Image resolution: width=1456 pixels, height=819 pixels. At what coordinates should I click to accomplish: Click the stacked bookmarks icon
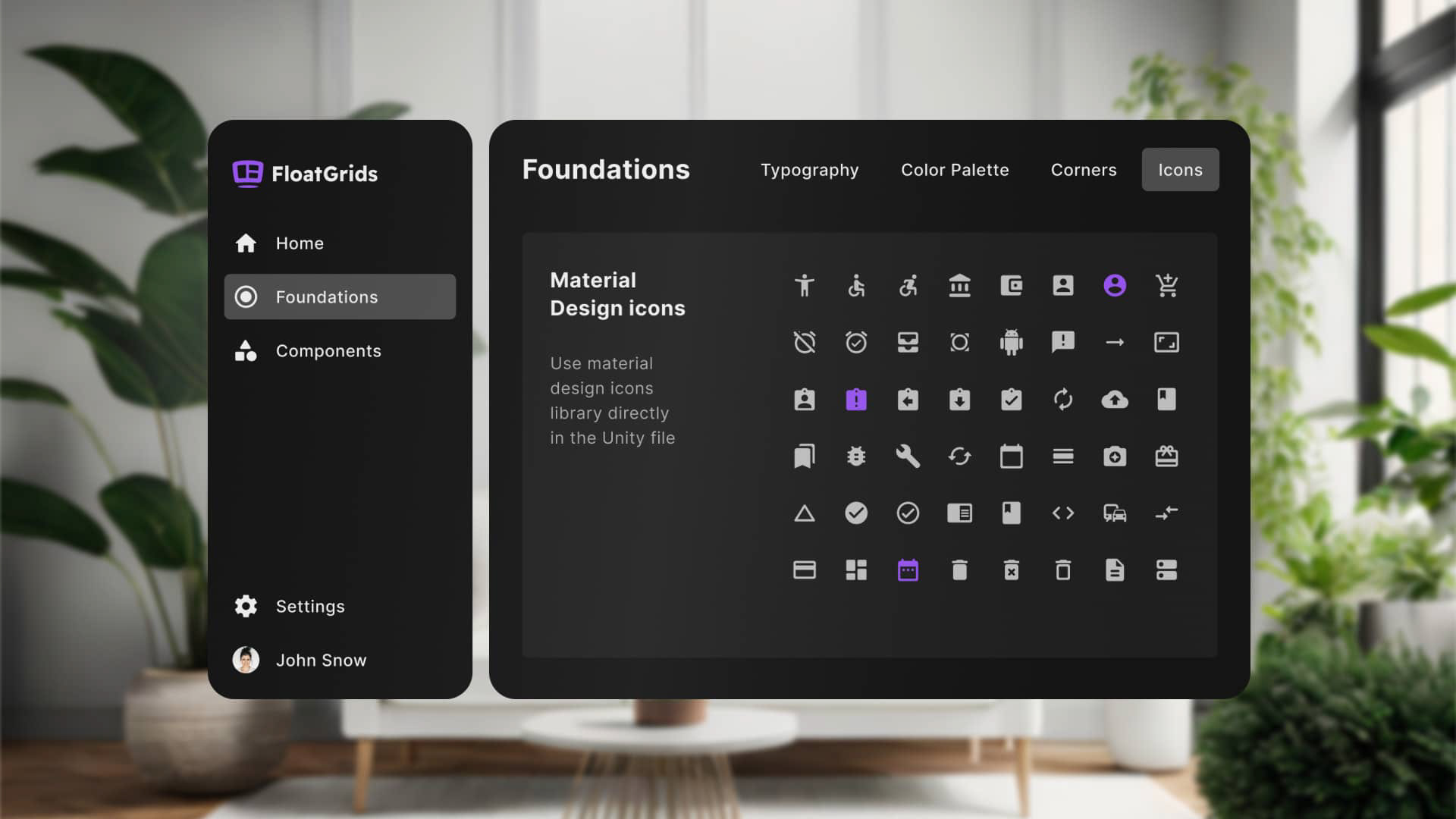(805, 456)
